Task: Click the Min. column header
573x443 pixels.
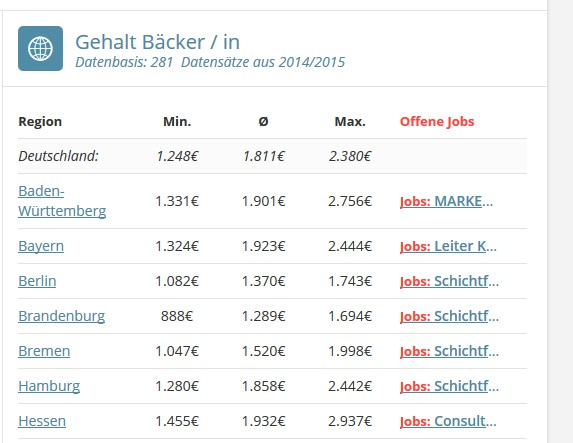Action: [177, 121]
